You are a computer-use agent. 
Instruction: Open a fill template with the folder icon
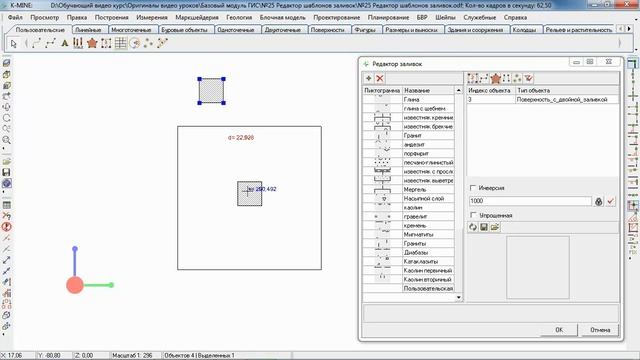495,227
